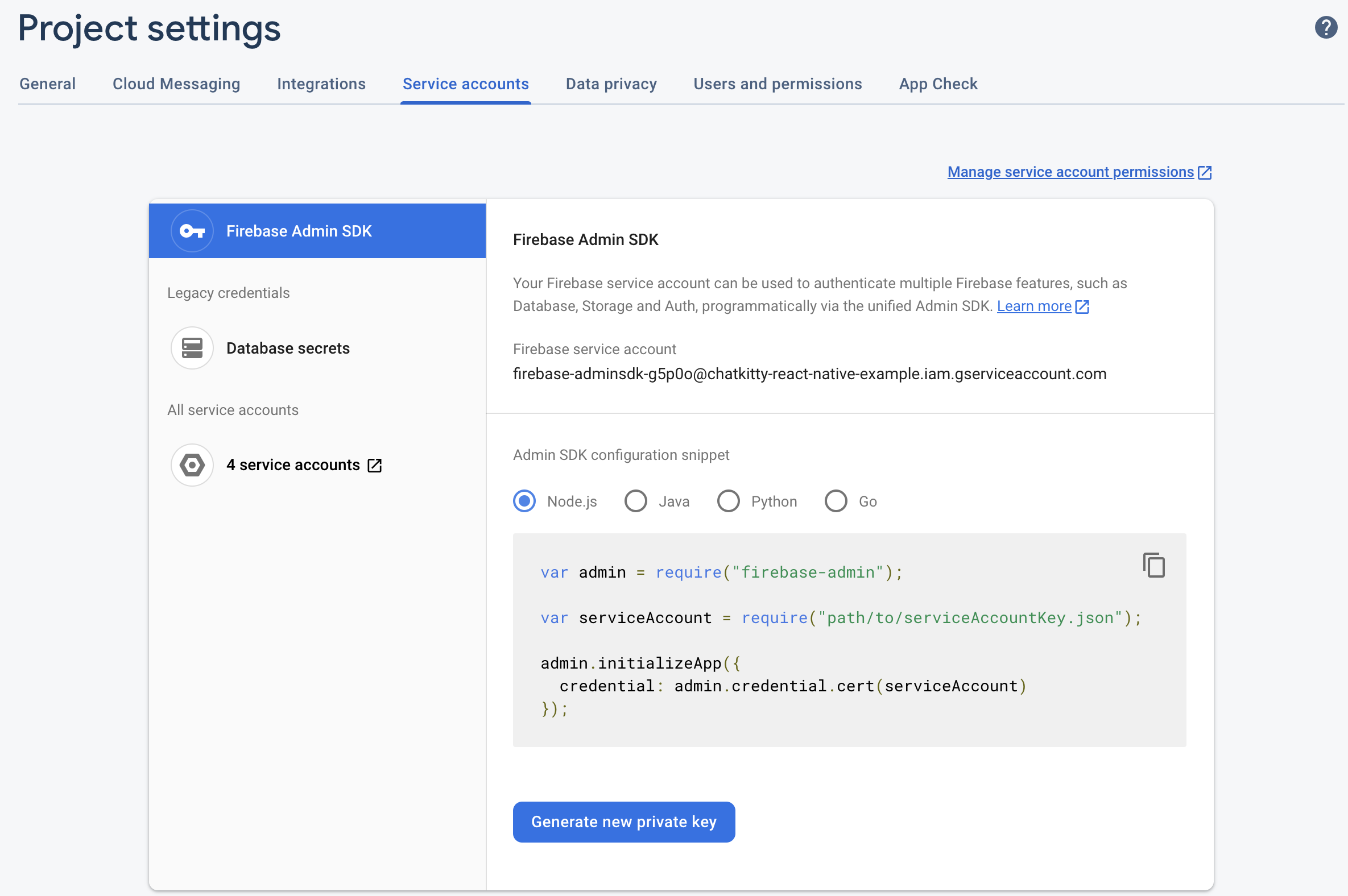Screen dimensions: 1348x896
Task: Open the Data privacy tab
Action: point(611,84)
